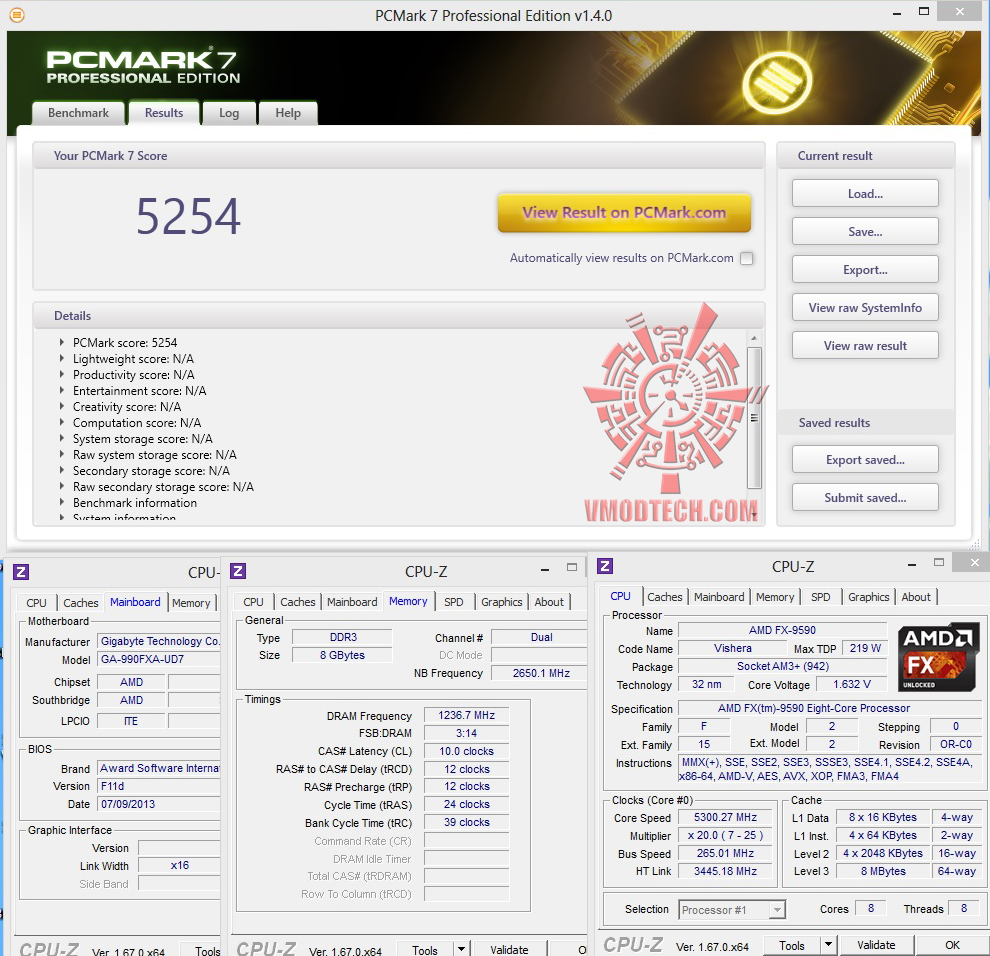Click the Core Speed 5300.27 MHz field
Image resolution: width=990 pixels, height=956 pixels.
pos(725,817)
